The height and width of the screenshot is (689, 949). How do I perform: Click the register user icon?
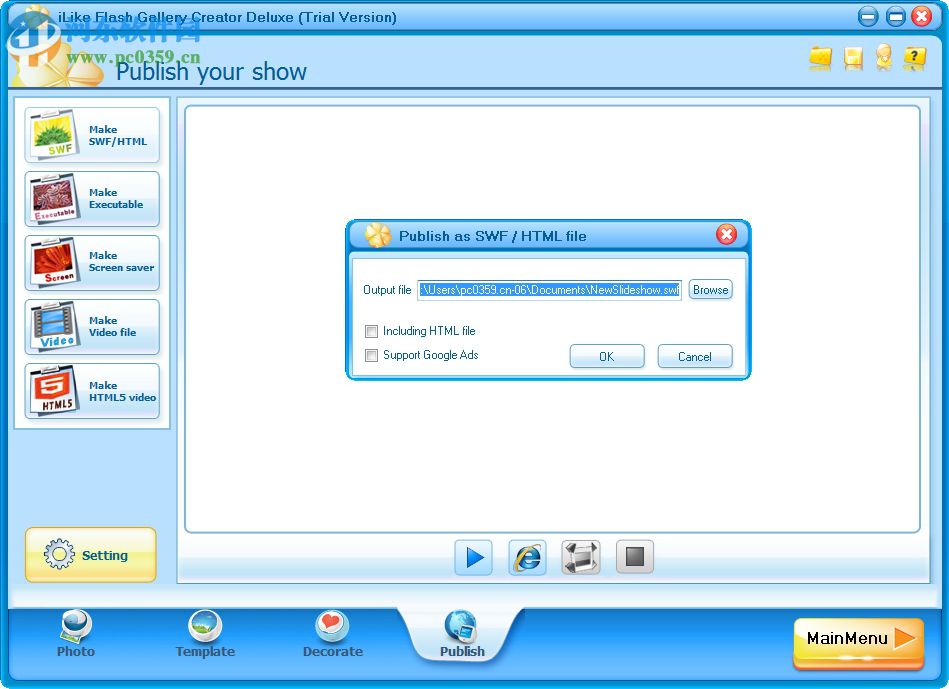point(883,58)
